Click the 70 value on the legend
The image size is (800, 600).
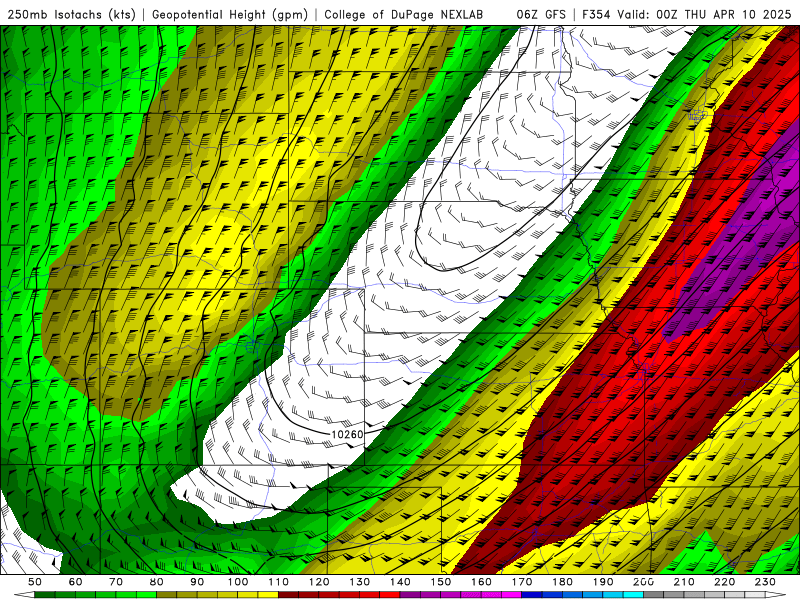[116, 582]
